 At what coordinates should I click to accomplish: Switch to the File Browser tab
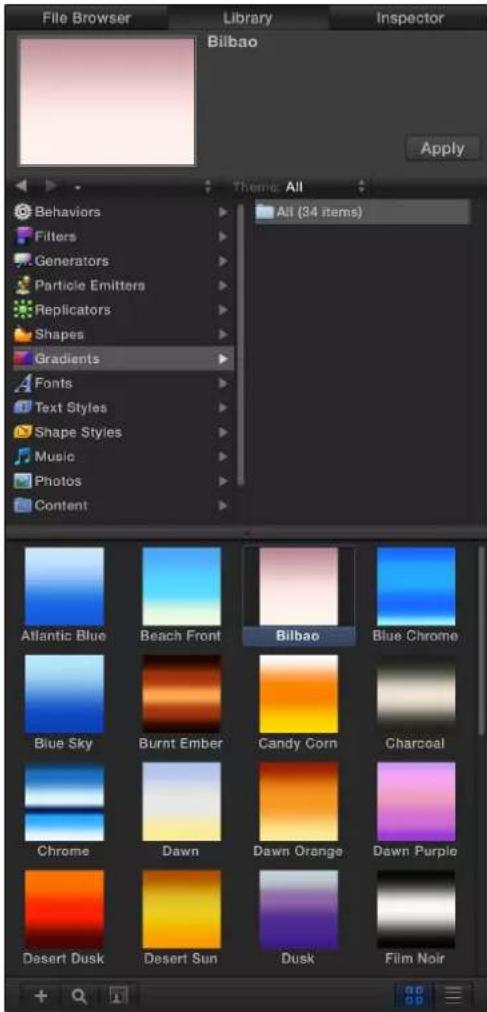pyautogui.click(x=86, y=18)
